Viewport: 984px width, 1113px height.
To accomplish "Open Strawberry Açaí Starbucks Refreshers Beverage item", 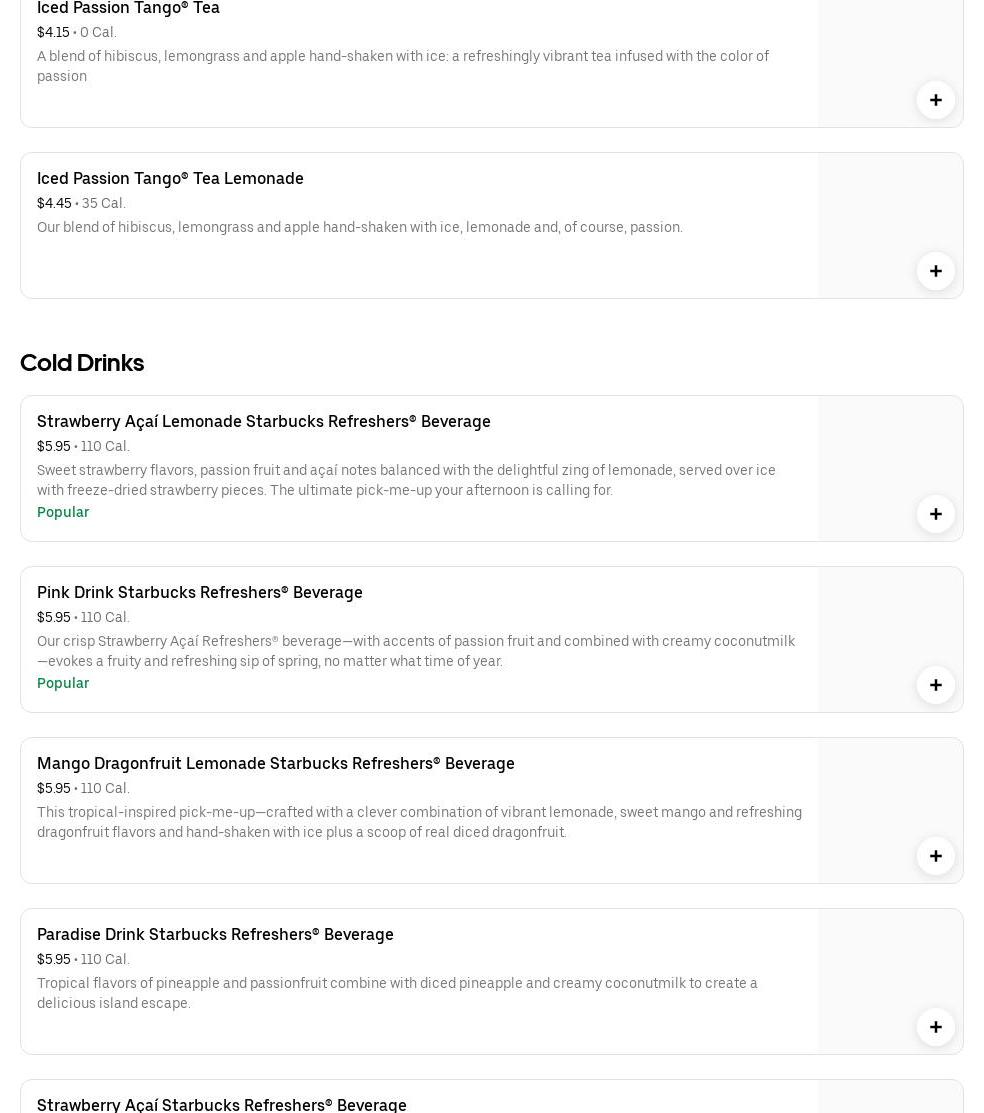I will [x=222, y=1104].
